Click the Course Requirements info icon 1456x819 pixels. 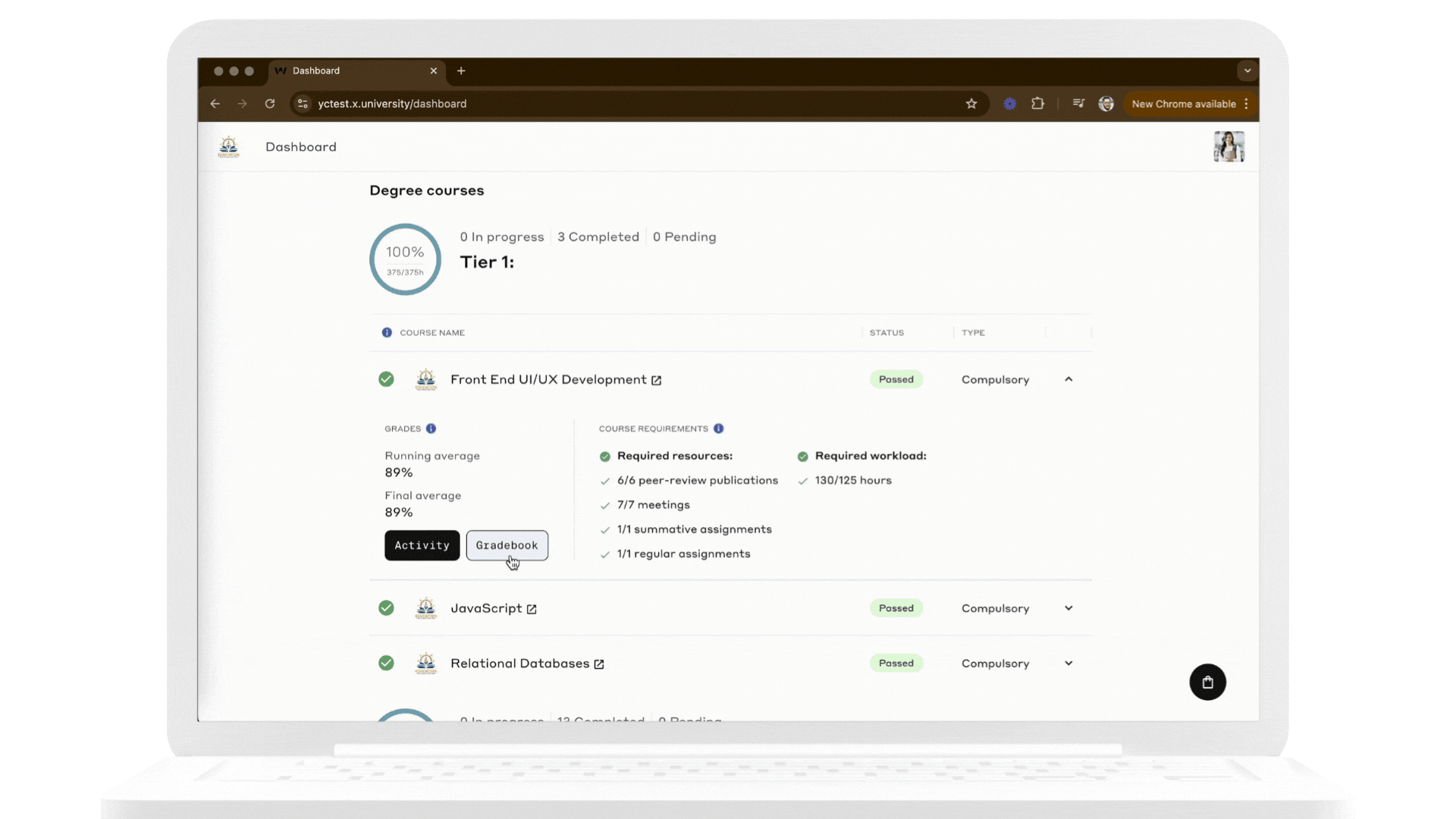point(719,428)
